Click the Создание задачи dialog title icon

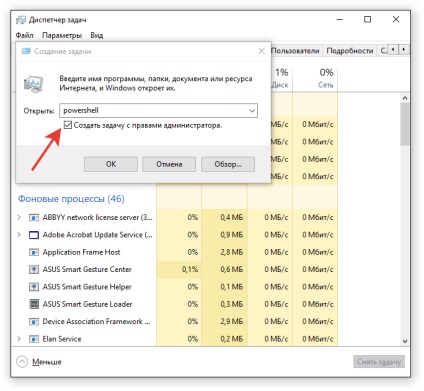26,51
